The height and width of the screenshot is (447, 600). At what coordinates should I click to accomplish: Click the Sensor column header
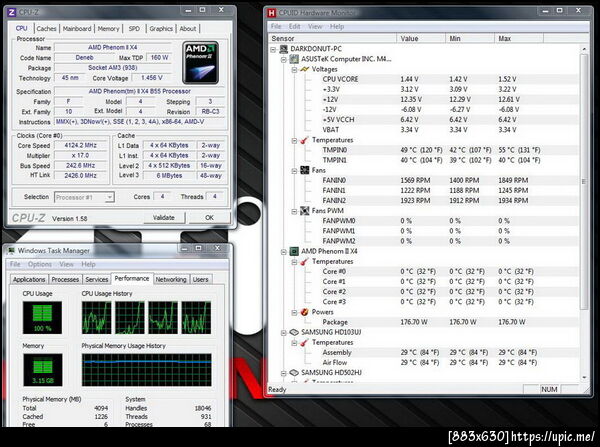pos(332,38)
